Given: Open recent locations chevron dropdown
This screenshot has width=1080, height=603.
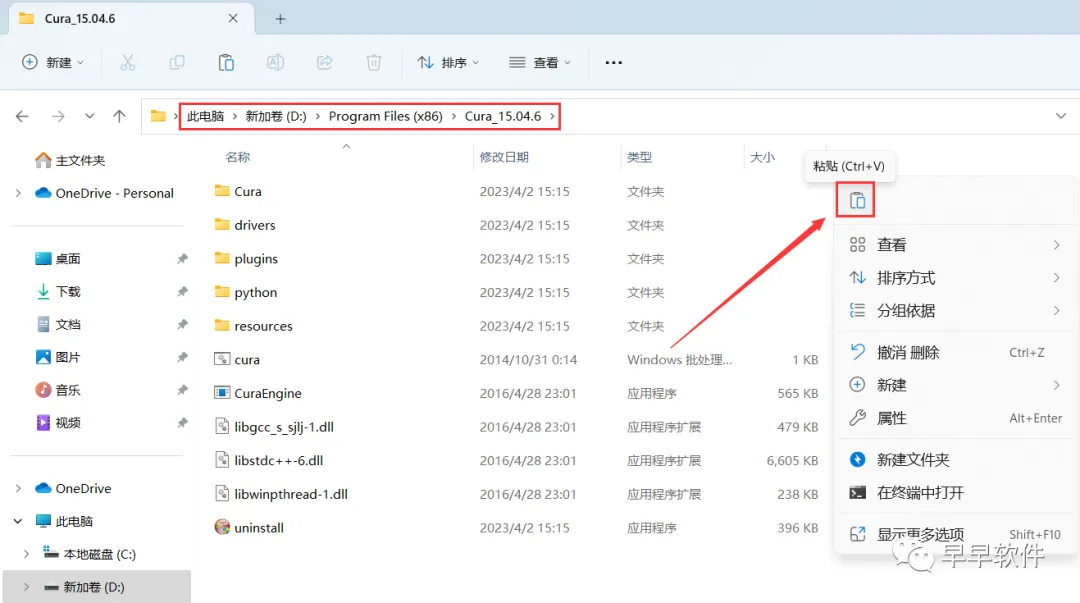Looking at the screenshot, I should (90, 116).
